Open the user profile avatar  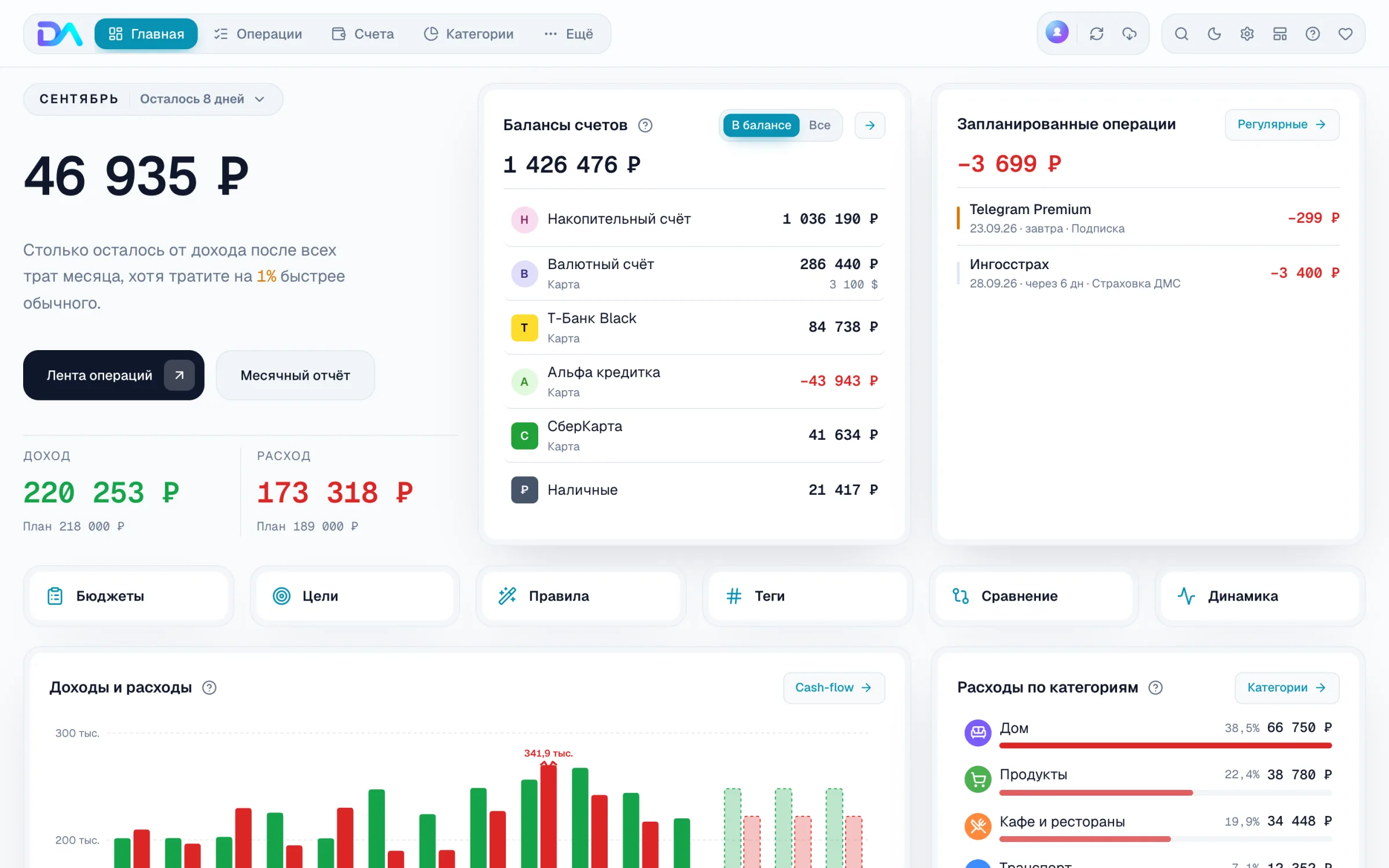pos(1057,32)
